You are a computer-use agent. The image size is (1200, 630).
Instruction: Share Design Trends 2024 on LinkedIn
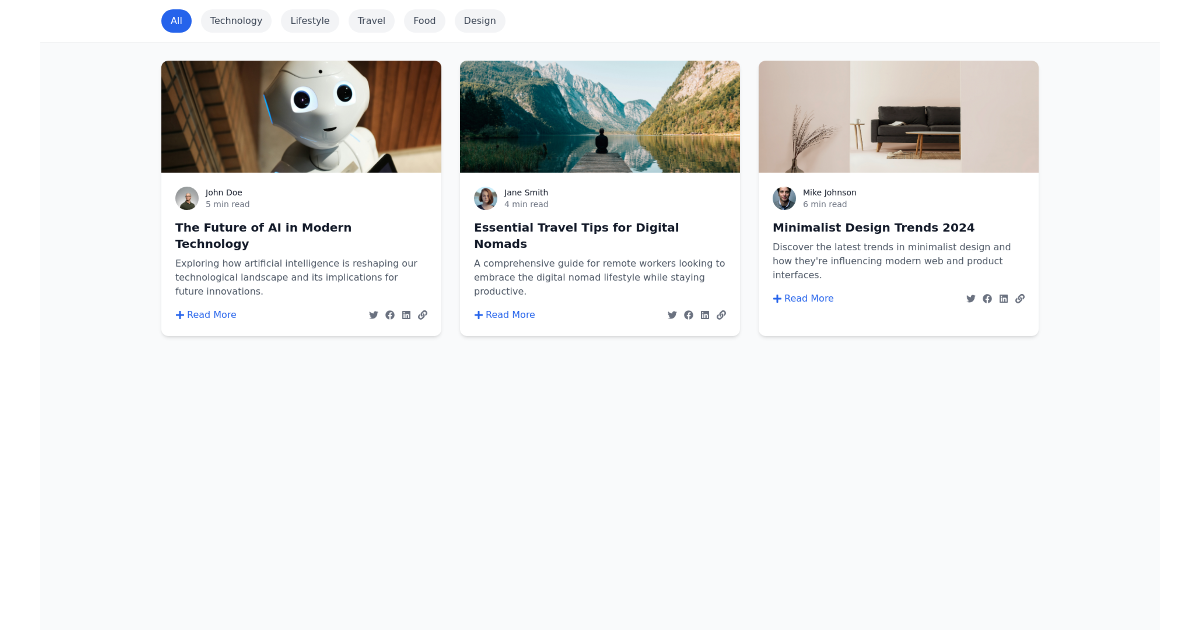tap(1003, 298)
